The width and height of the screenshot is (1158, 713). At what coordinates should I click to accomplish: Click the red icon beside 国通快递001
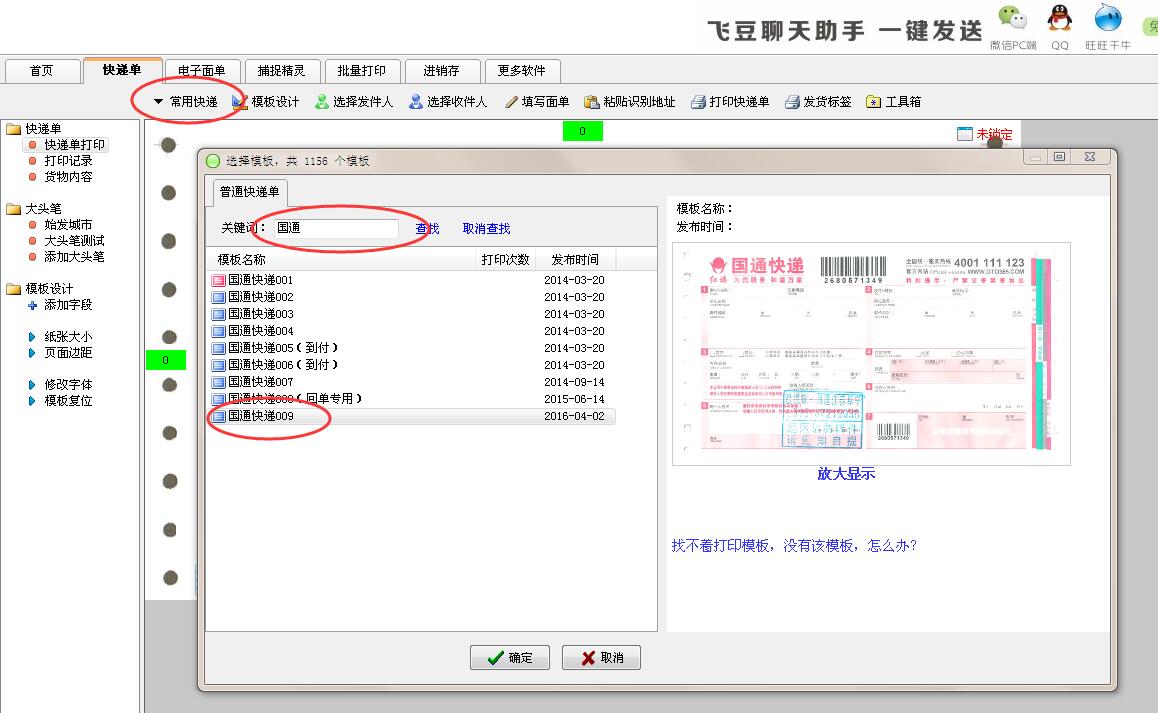[219, 281]
